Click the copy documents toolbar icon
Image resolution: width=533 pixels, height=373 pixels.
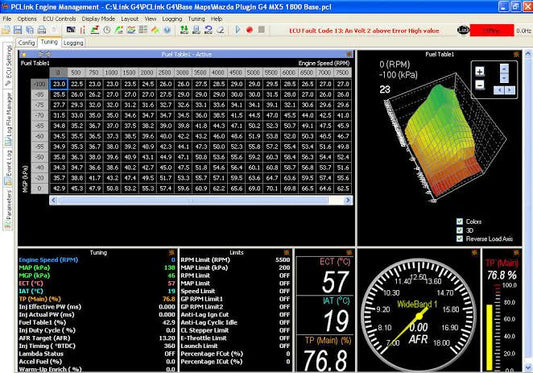(30, 30)
